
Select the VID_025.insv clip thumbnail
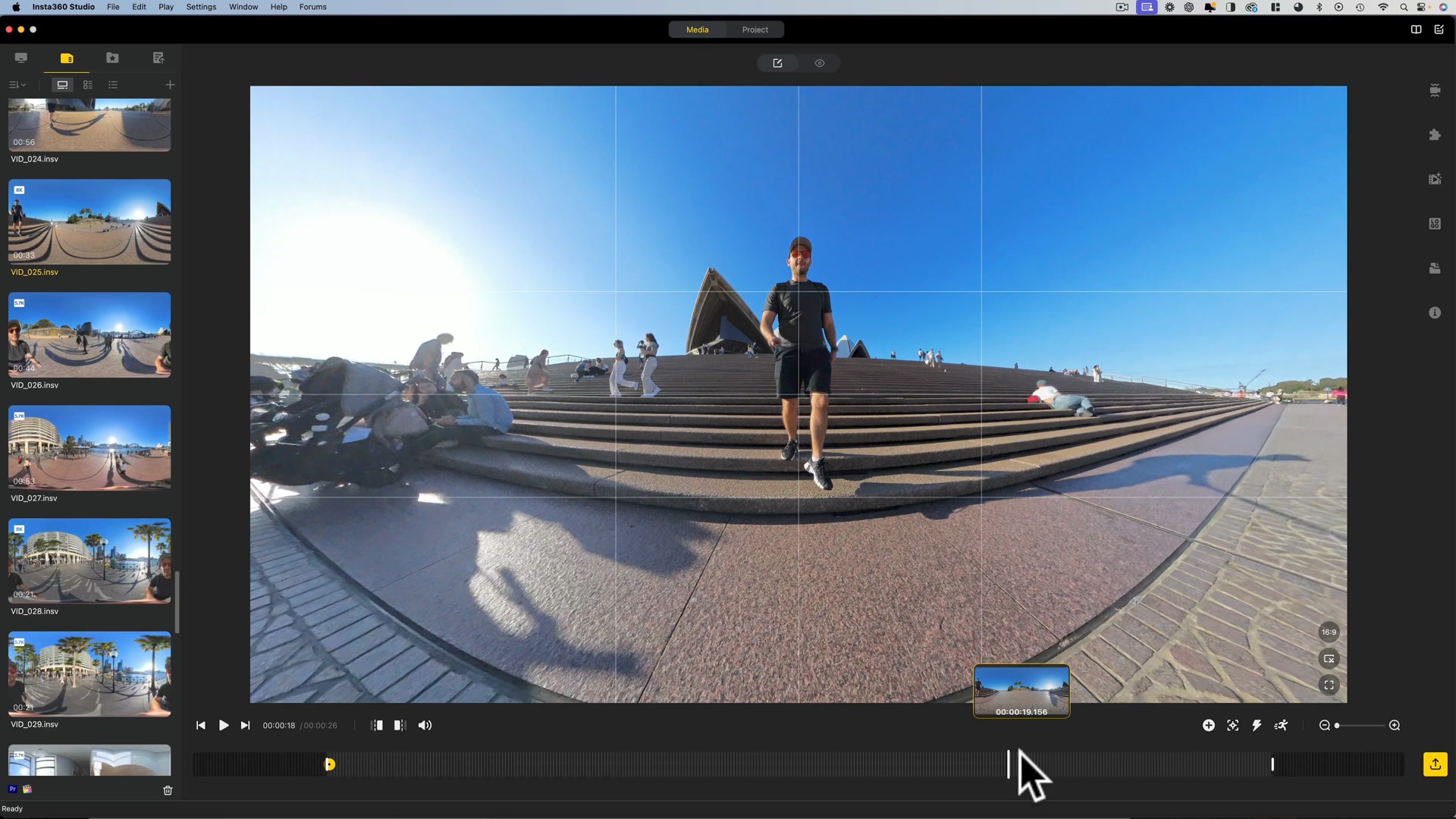[x=89, y=221]
